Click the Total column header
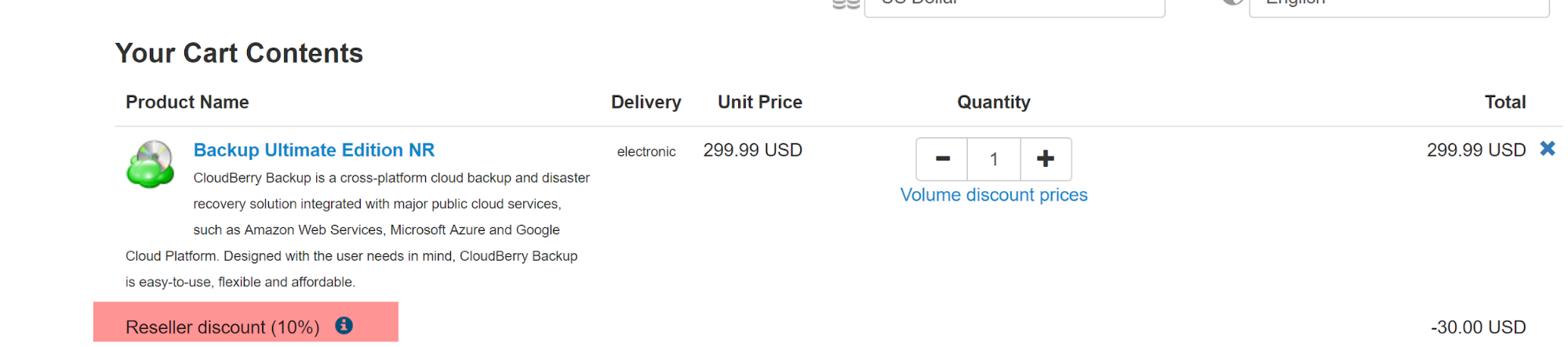Screen dimensions: 1568x347 pyautogui.click(x=1505, y=103)
